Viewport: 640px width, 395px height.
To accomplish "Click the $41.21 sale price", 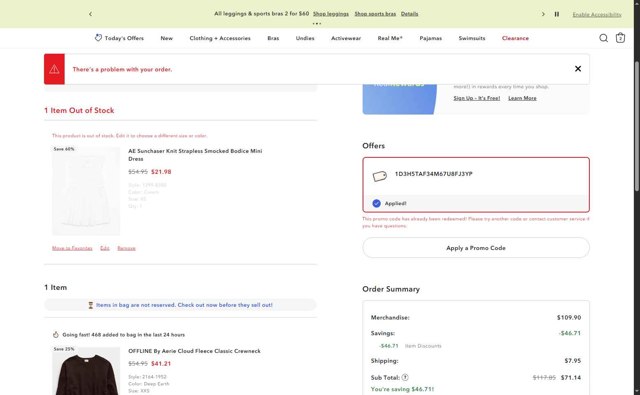I will coord(161,364).
